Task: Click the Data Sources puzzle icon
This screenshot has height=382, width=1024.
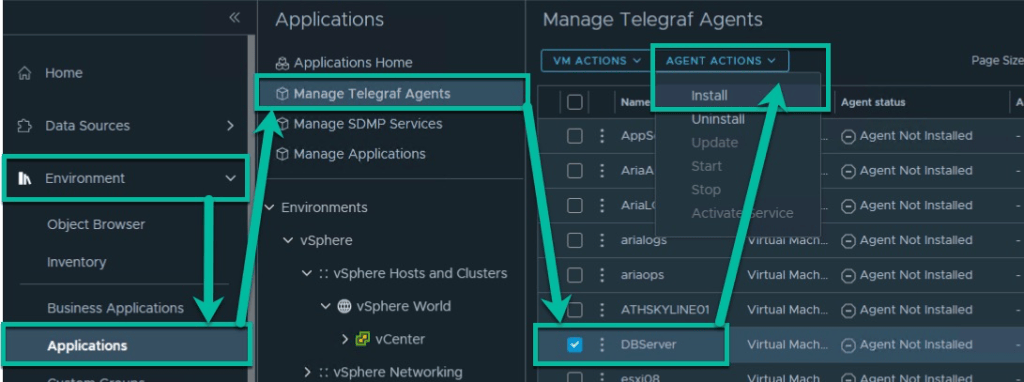Action: click(24, 125)
